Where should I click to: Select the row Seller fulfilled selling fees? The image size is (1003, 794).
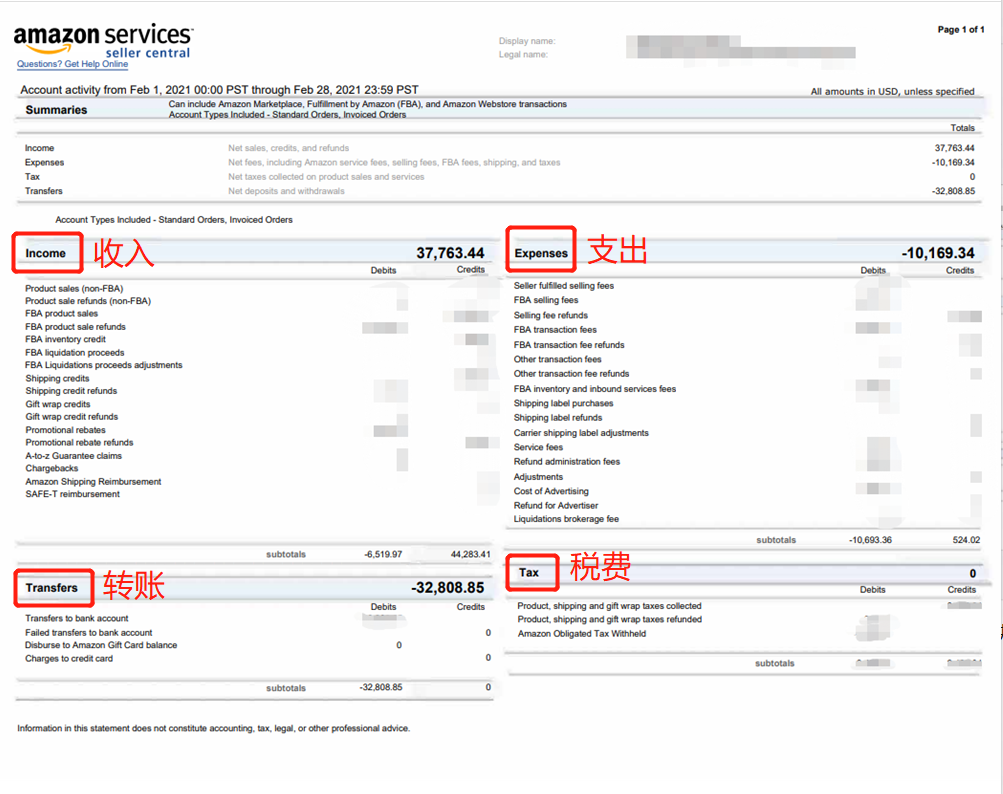[x=564, y=286]
